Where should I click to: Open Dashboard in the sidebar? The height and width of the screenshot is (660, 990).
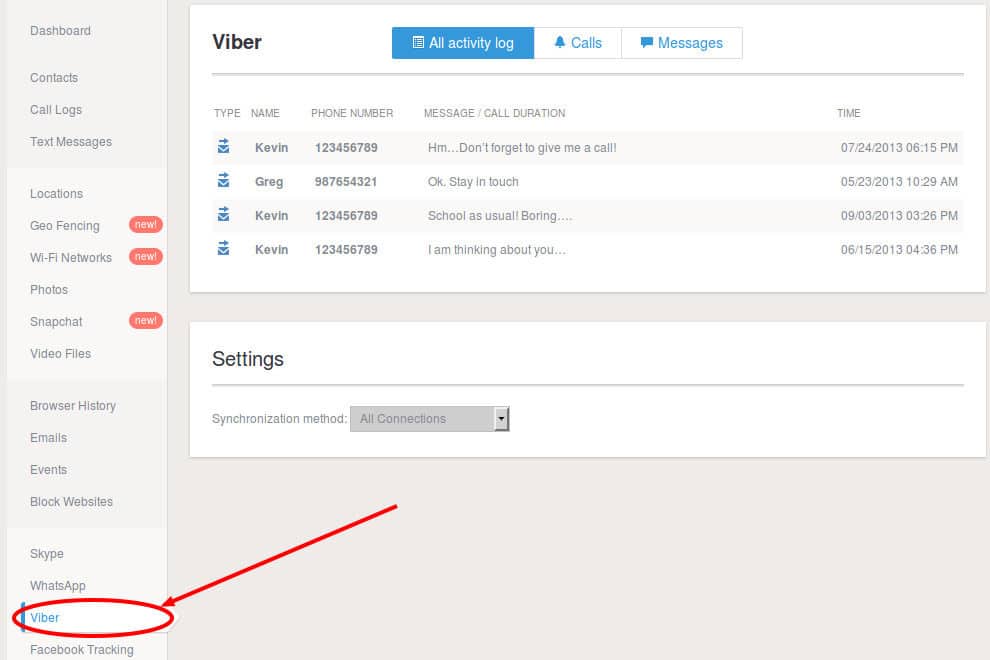pos(61,31)
